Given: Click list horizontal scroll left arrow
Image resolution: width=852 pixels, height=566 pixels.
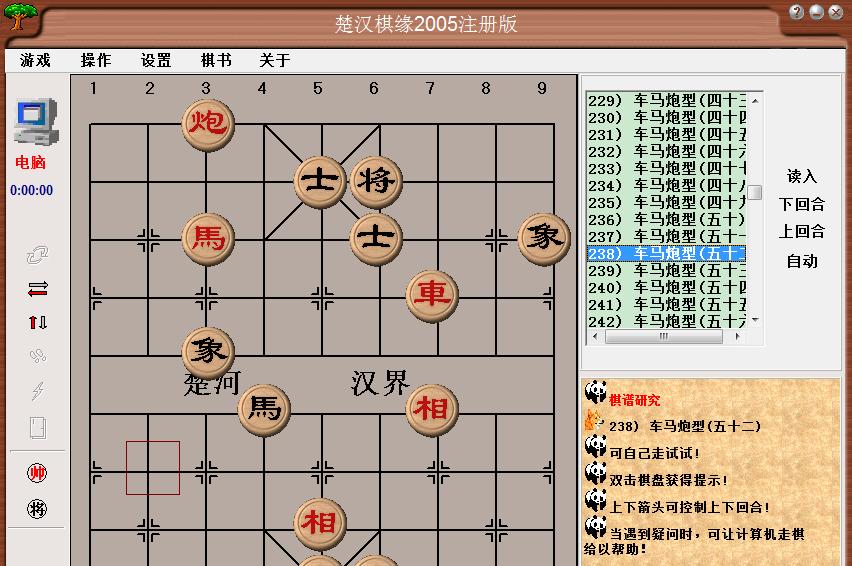Looking at the screenshot, I should (595, 337).
